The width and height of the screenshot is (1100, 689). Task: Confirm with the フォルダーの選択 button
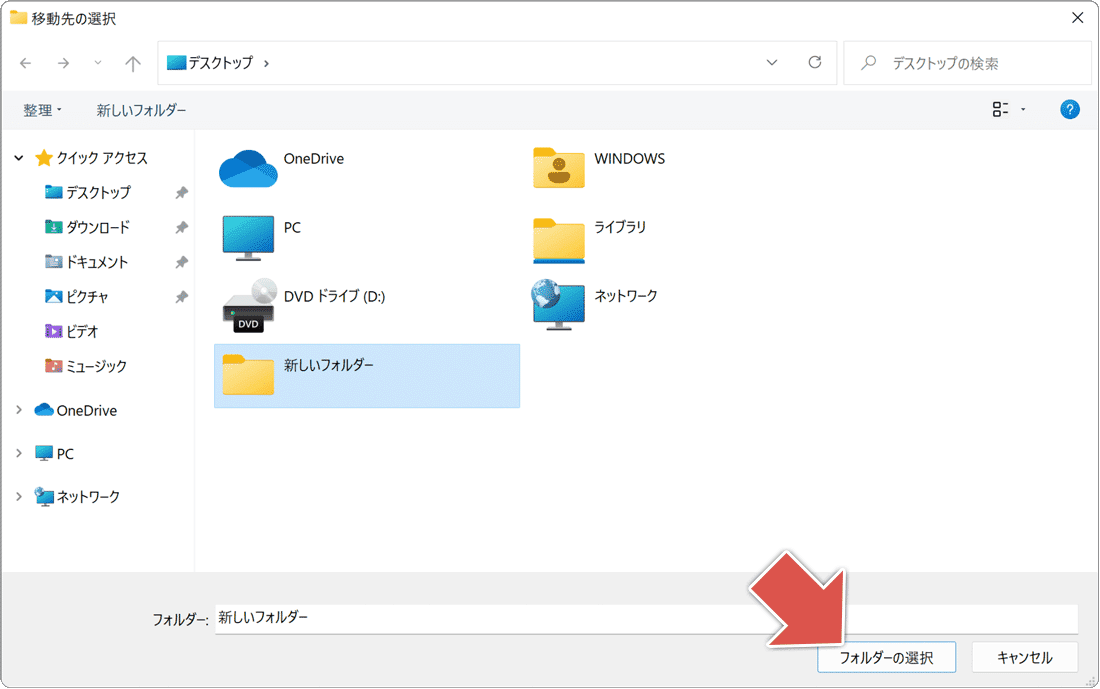tap(886, 657)
